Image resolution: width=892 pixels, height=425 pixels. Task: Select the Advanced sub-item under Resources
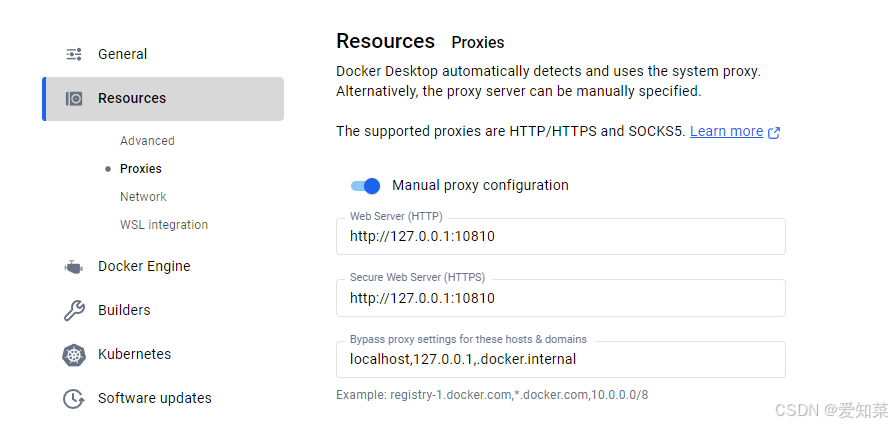coord(147,141)
